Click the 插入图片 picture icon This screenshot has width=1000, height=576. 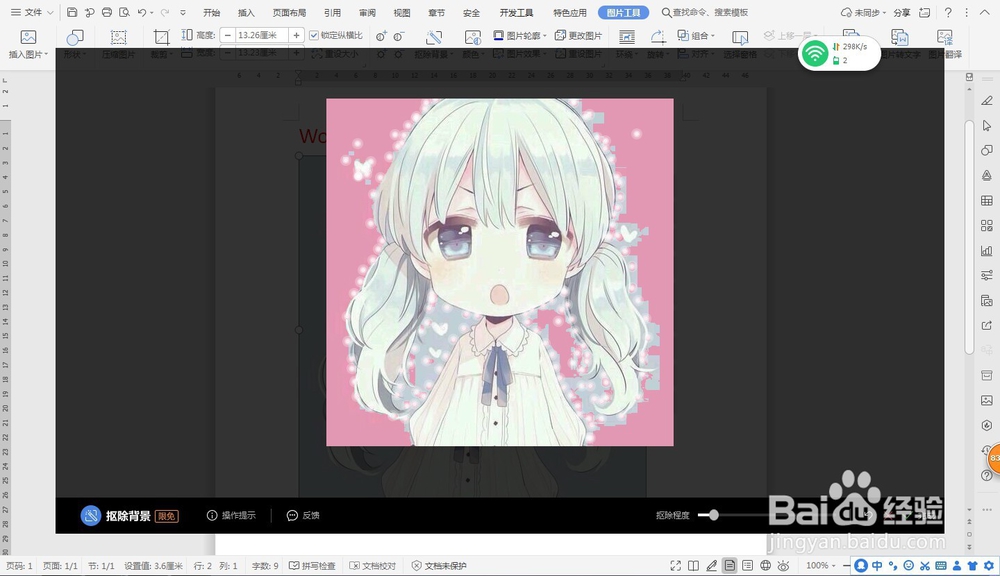click(28, 37)
